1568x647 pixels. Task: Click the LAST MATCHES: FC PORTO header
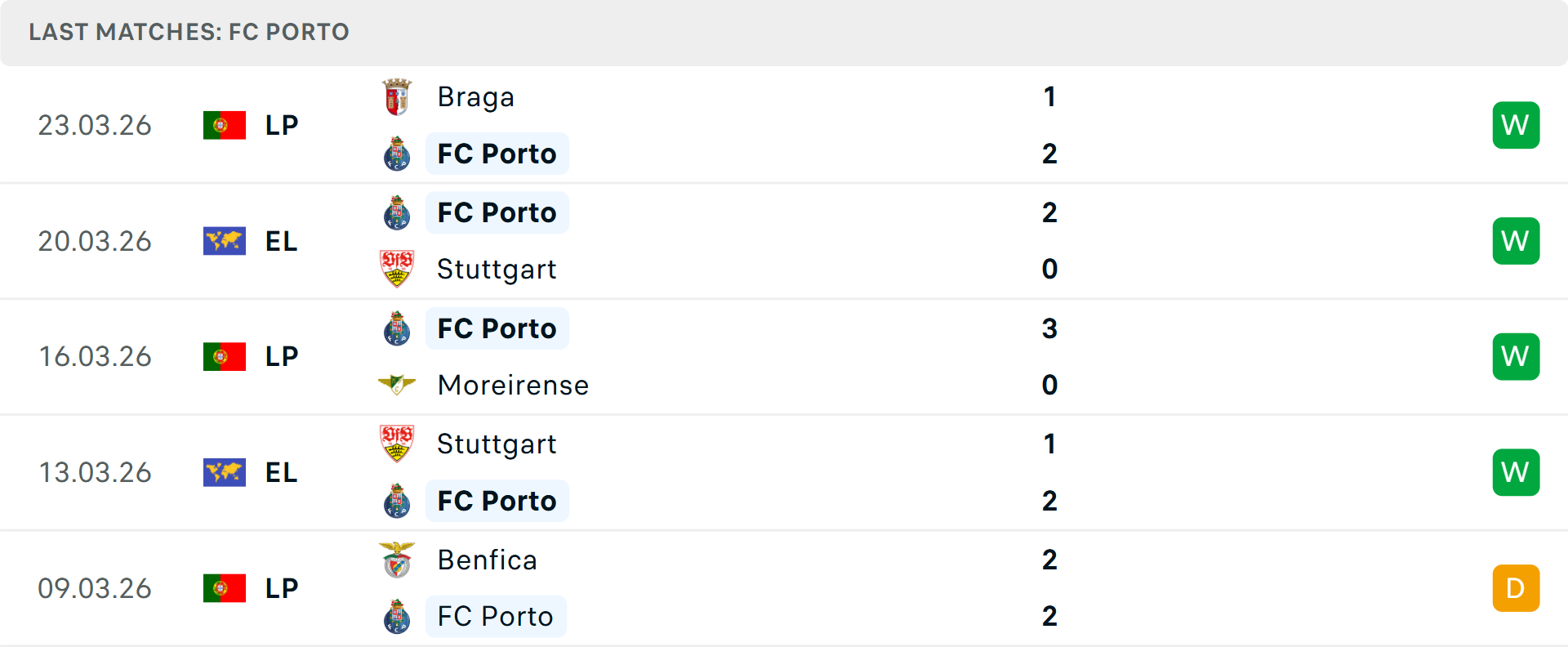pos(188,32)
